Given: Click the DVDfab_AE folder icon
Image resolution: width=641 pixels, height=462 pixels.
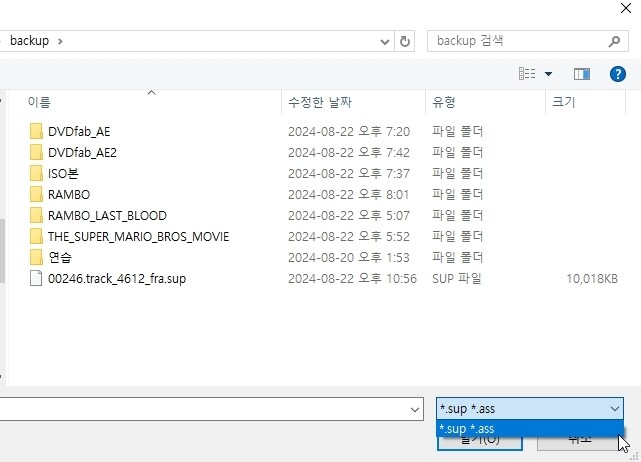Looking at the screenshot, I should (x=36, y=131).
